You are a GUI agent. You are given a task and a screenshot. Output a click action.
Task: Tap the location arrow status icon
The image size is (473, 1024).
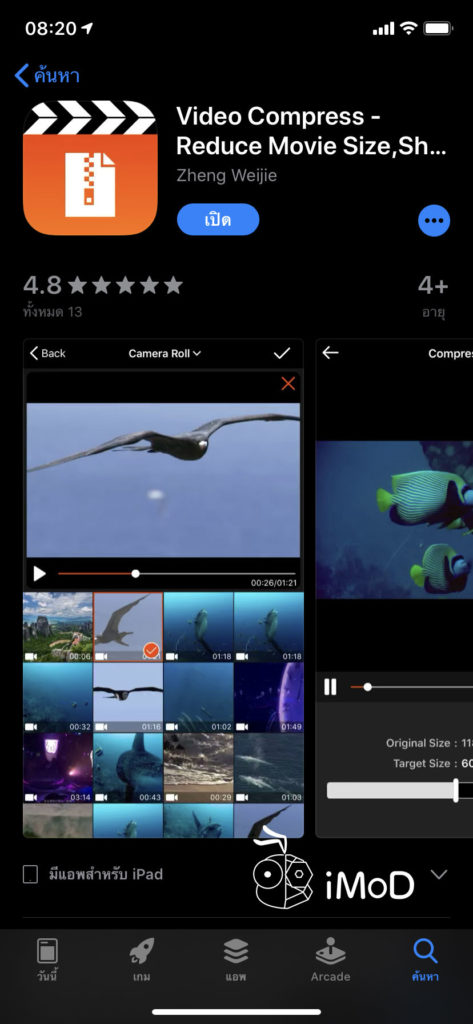[88, 28]
